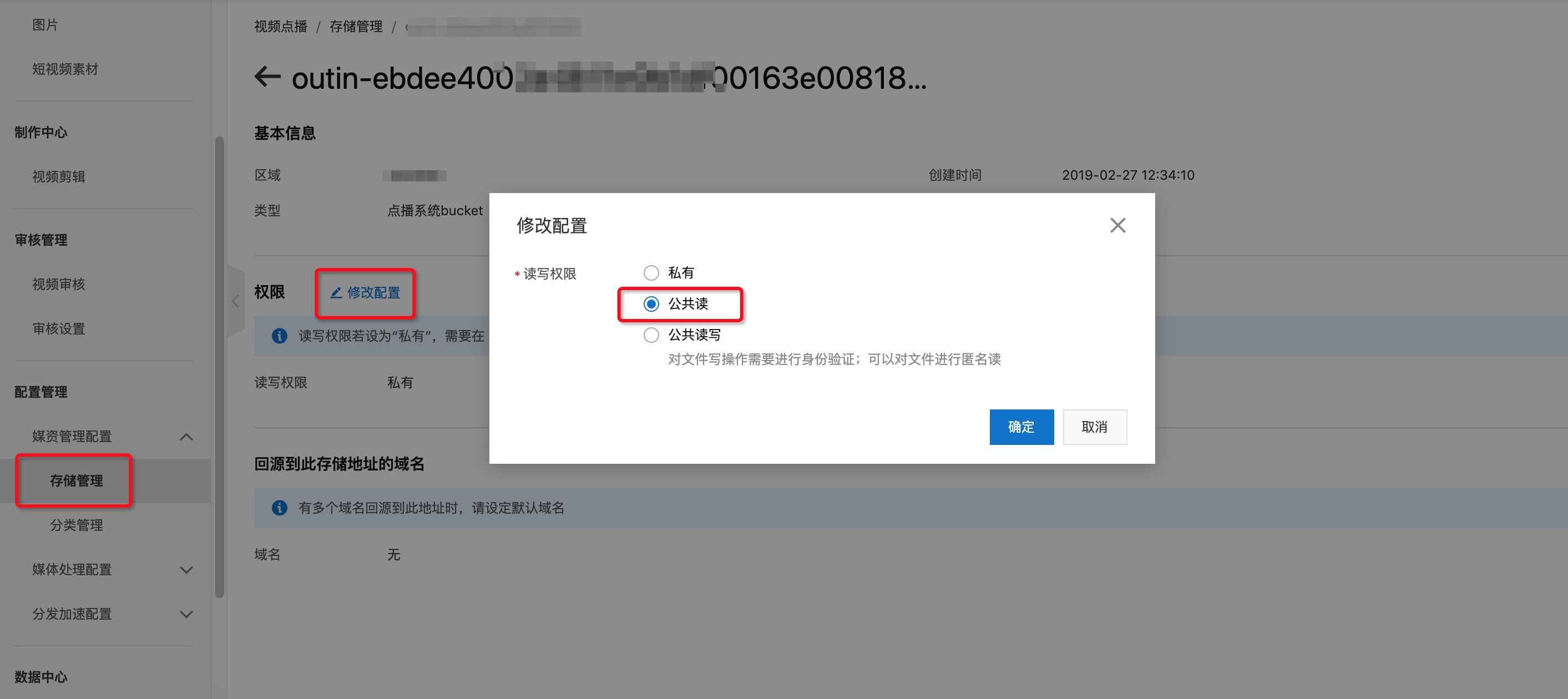Image resolution: width=1568 pixels, height=699 pixels.
Task: Collapse sidebar using the left chevron handle
Action: tap(236, 301)
